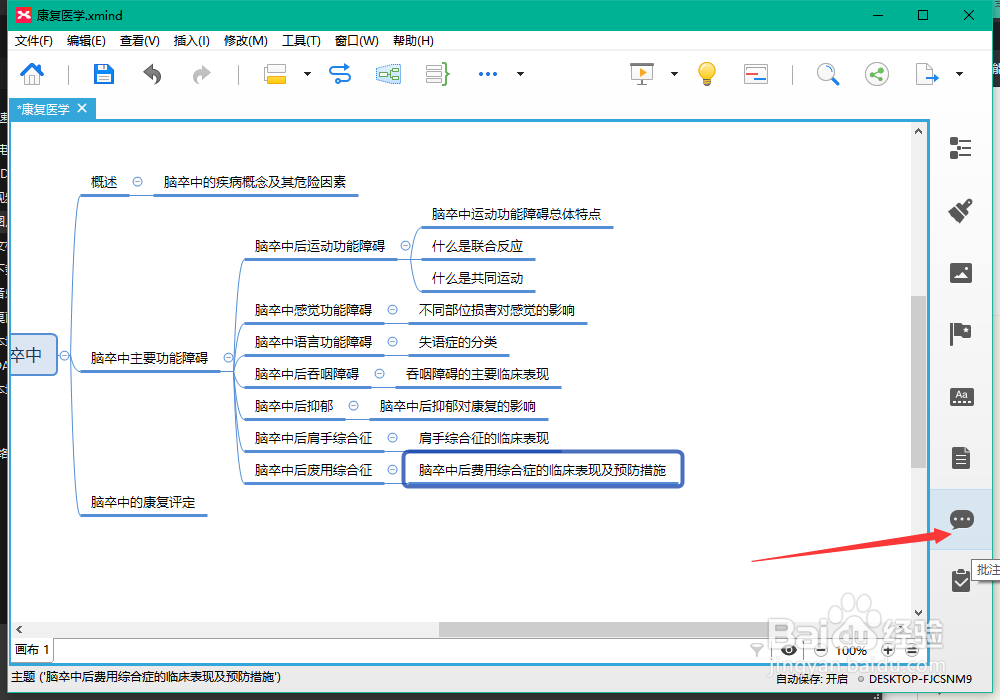Collapse the 脑卒中语言功能障碍 branch
This screenshot has height=700, width=1000.
click(x=393, y=342)
